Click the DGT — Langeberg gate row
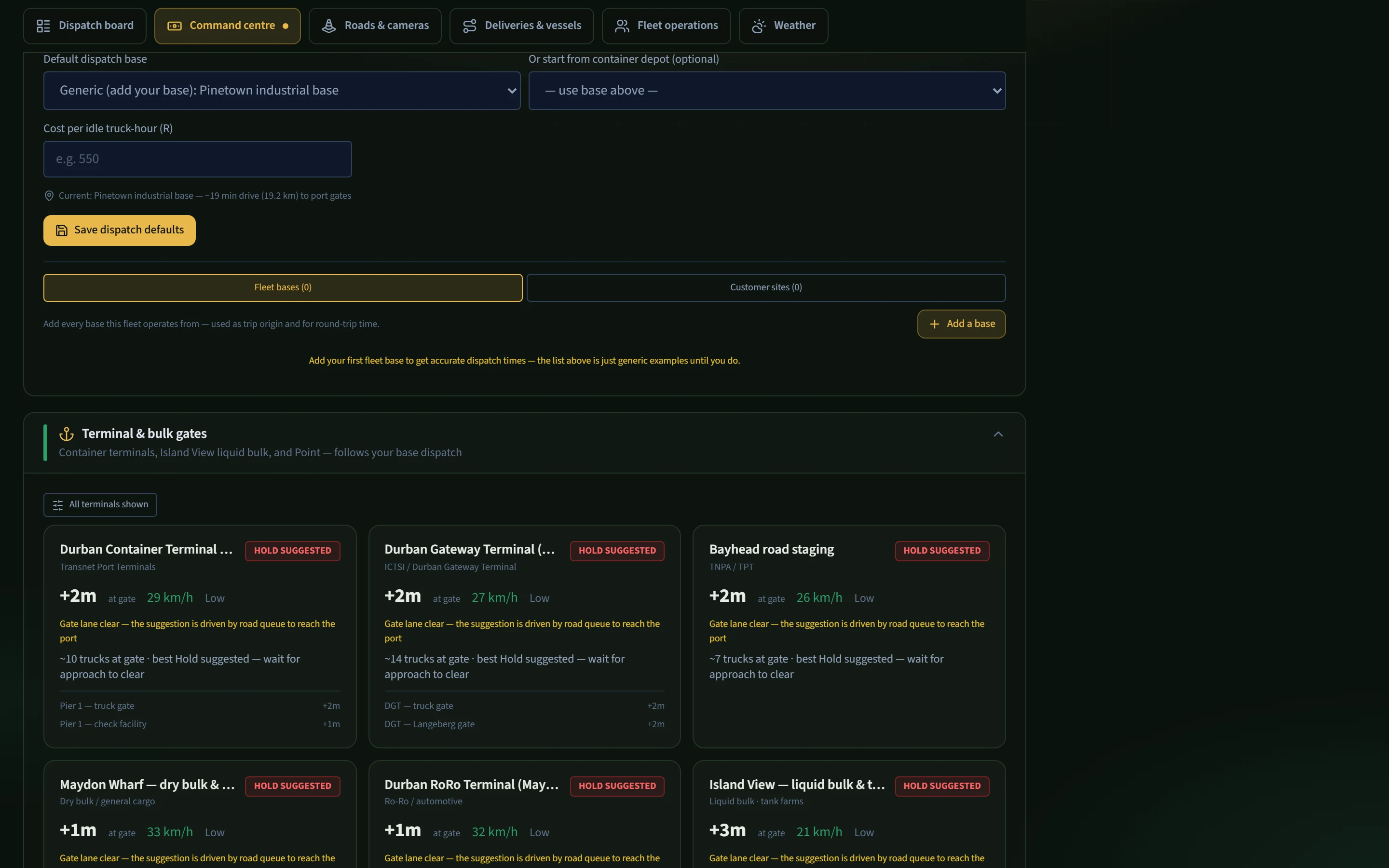Screen dimensions: 1389x868 pos(524,724)
